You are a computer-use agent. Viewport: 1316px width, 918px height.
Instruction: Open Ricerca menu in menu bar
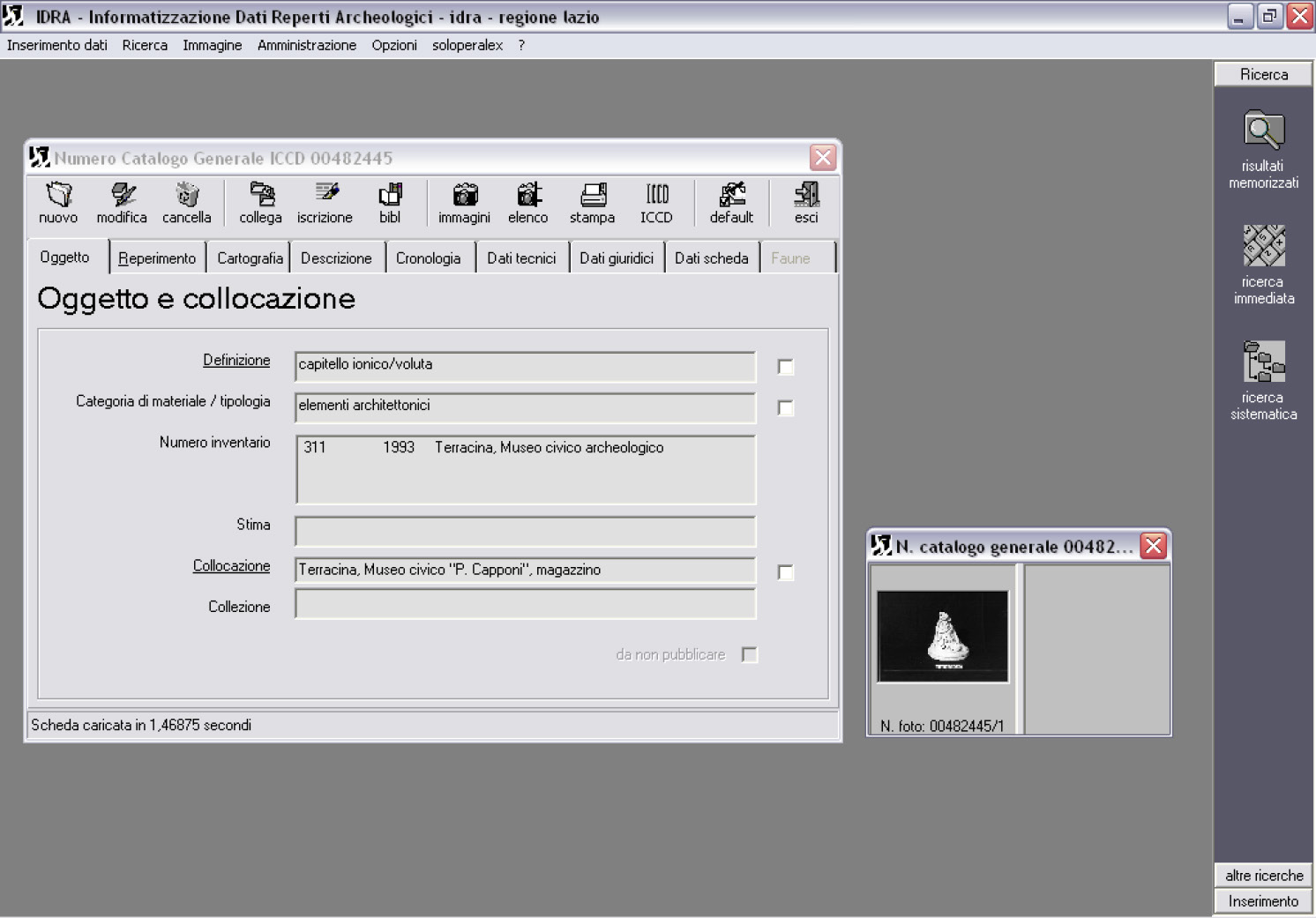tap(145, 45)
